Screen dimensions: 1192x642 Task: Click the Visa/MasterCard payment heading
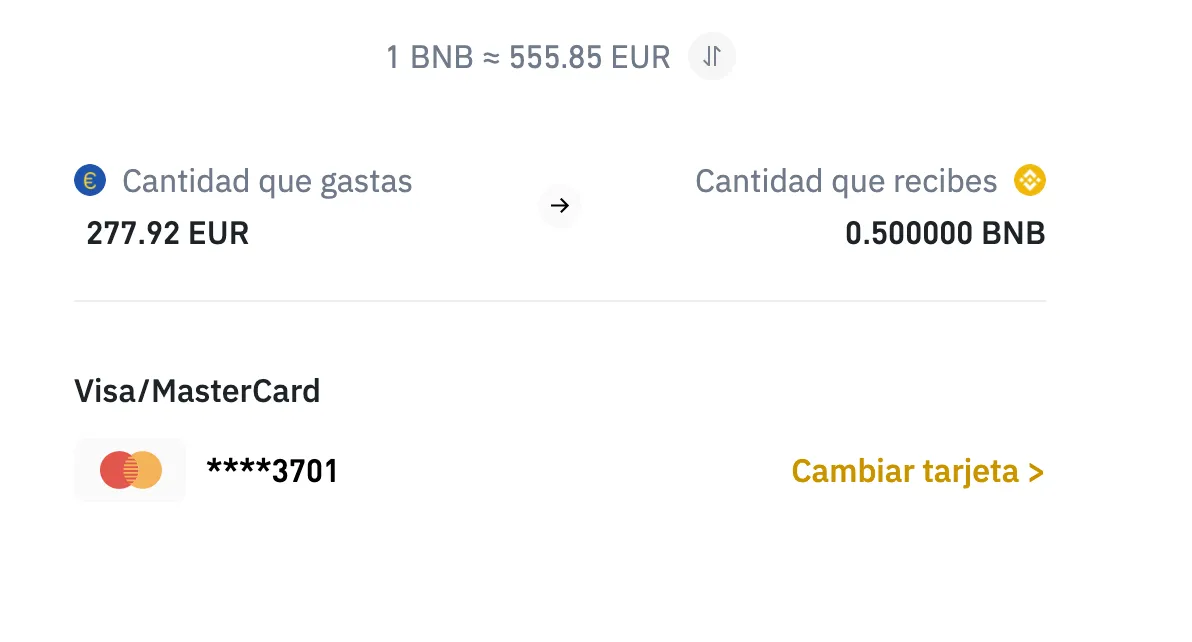[197, 391]
